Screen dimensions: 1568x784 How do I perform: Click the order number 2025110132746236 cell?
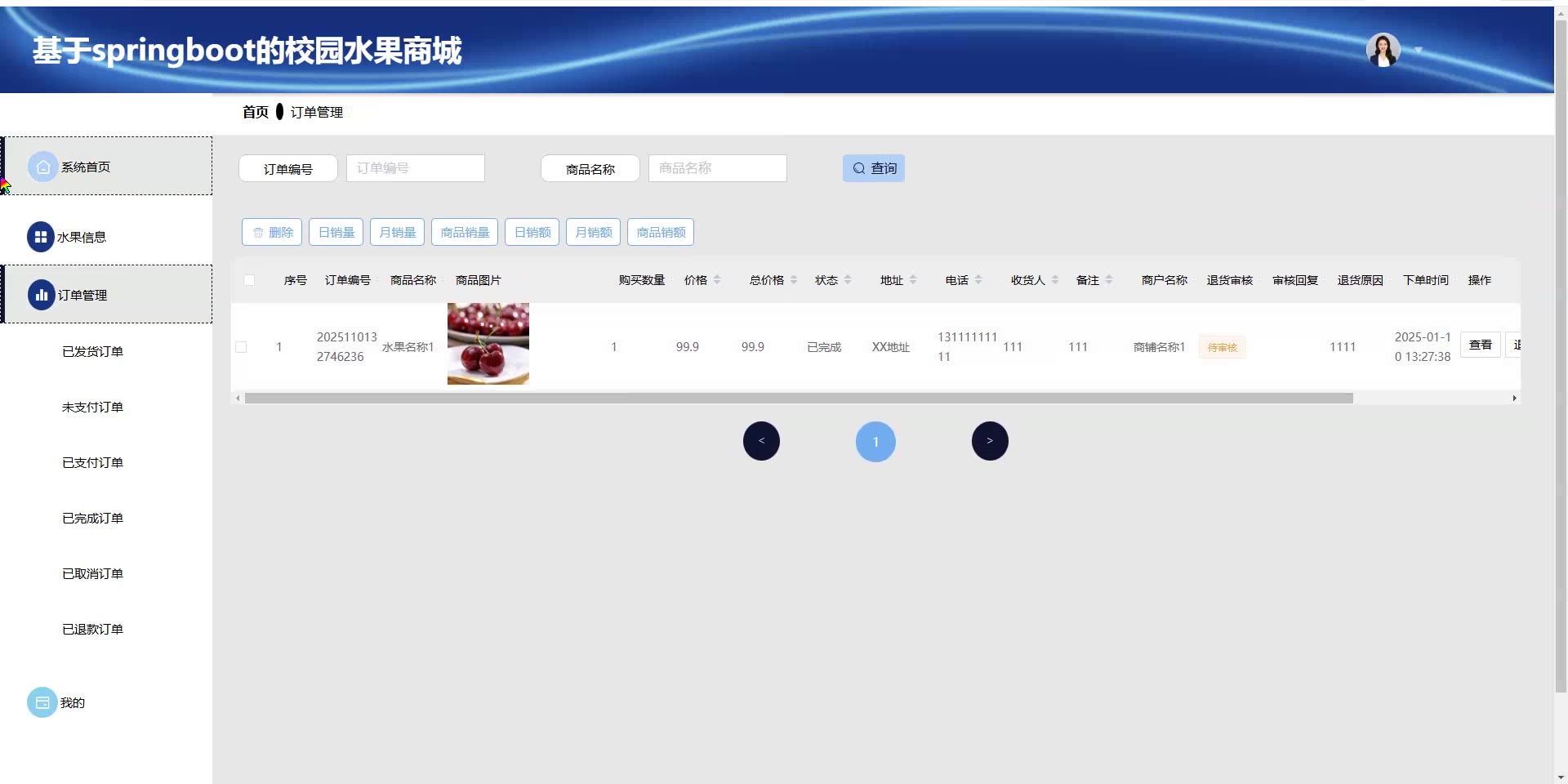point(347,347)
